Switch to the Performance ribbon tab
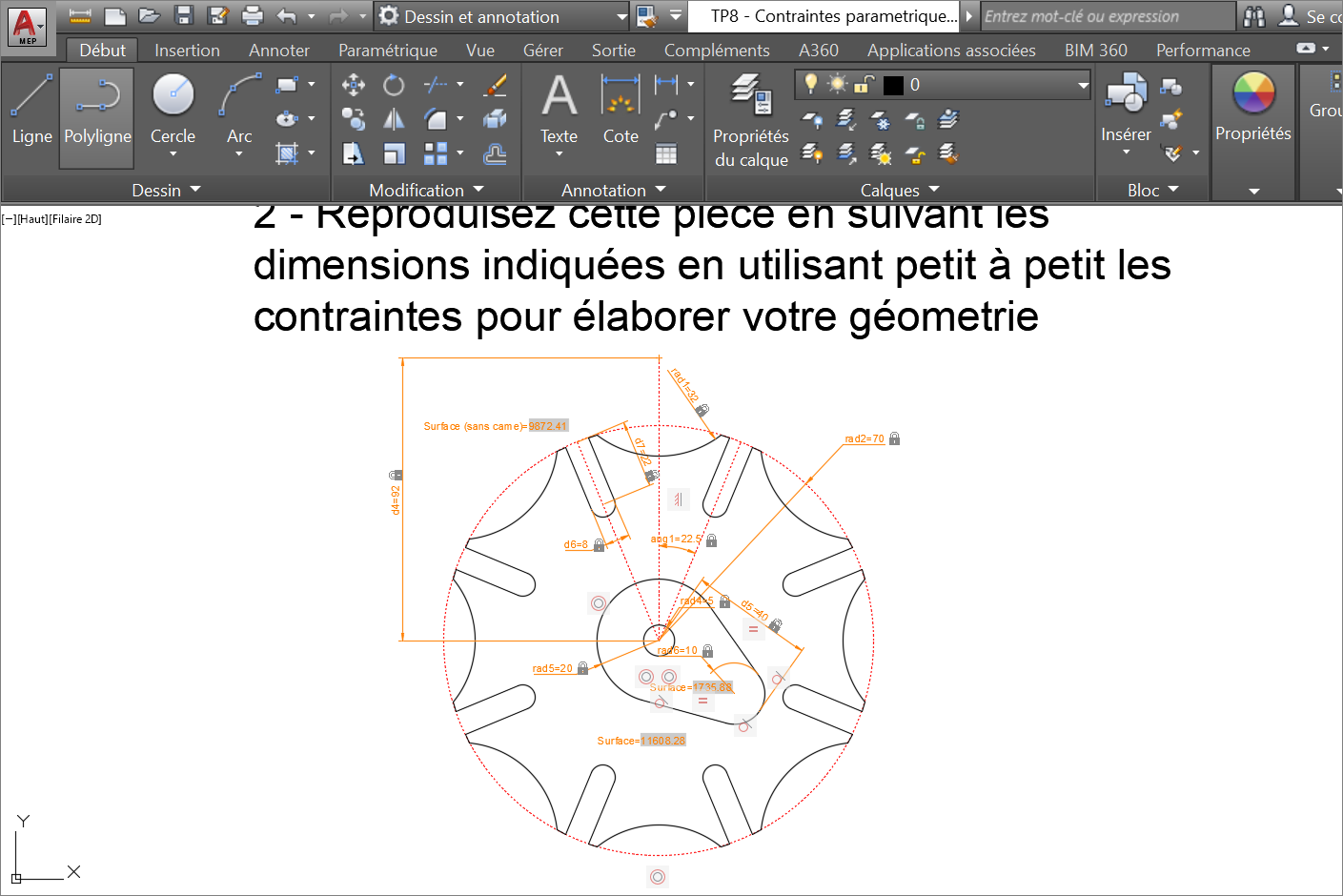The image size is (1343, 896). 1203,51
